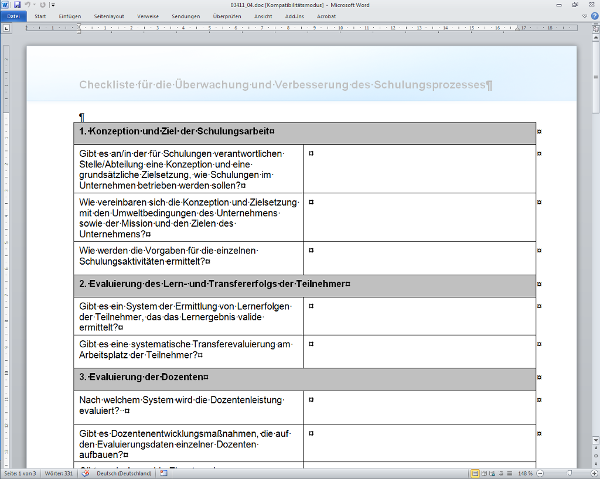Toggle the ruler using icon above scrollbar
This screenshot has height=479, width=600.
tap(594, 29)
